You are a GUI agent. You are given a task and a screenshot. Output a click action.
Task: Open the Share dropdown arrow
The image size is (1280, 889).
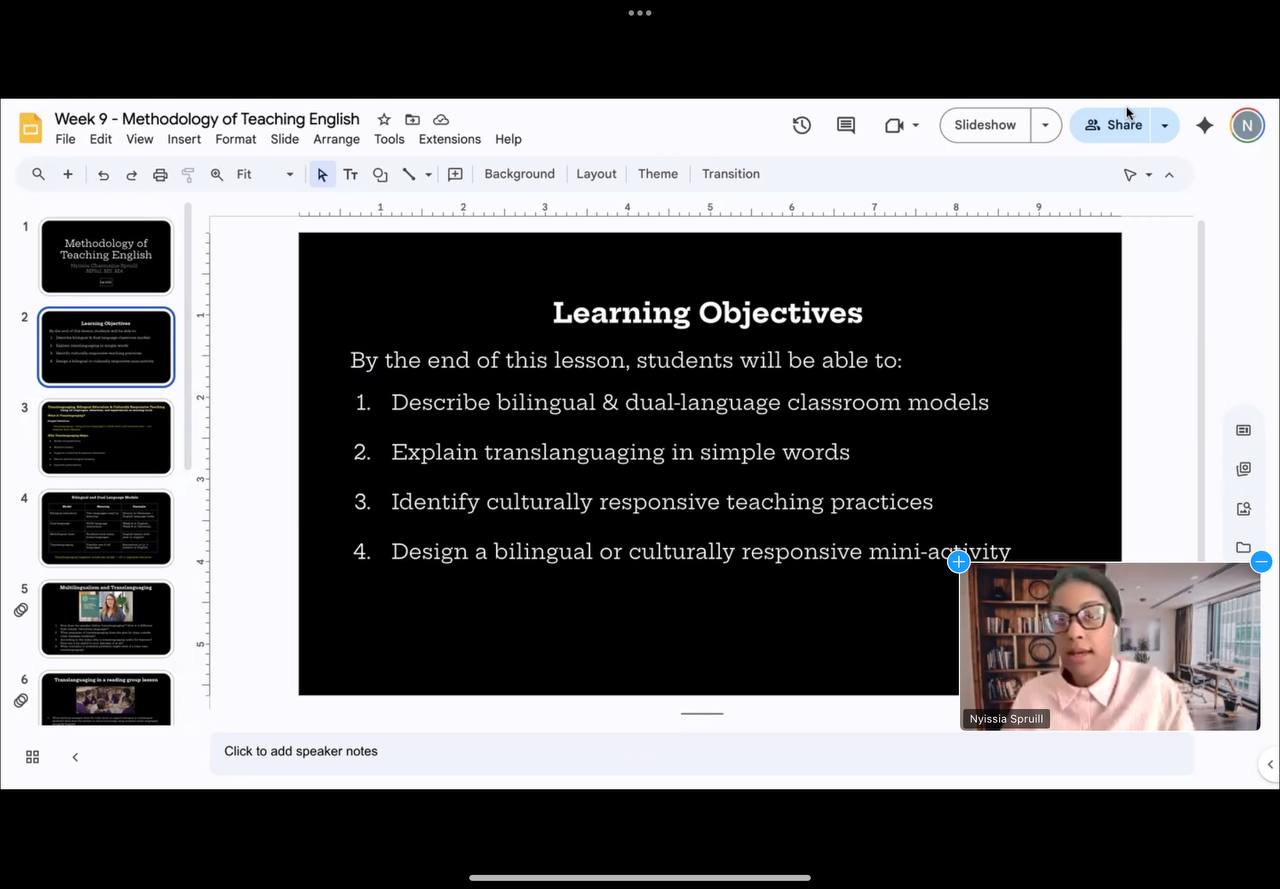pyautogui.click(x=1164, y=125)
